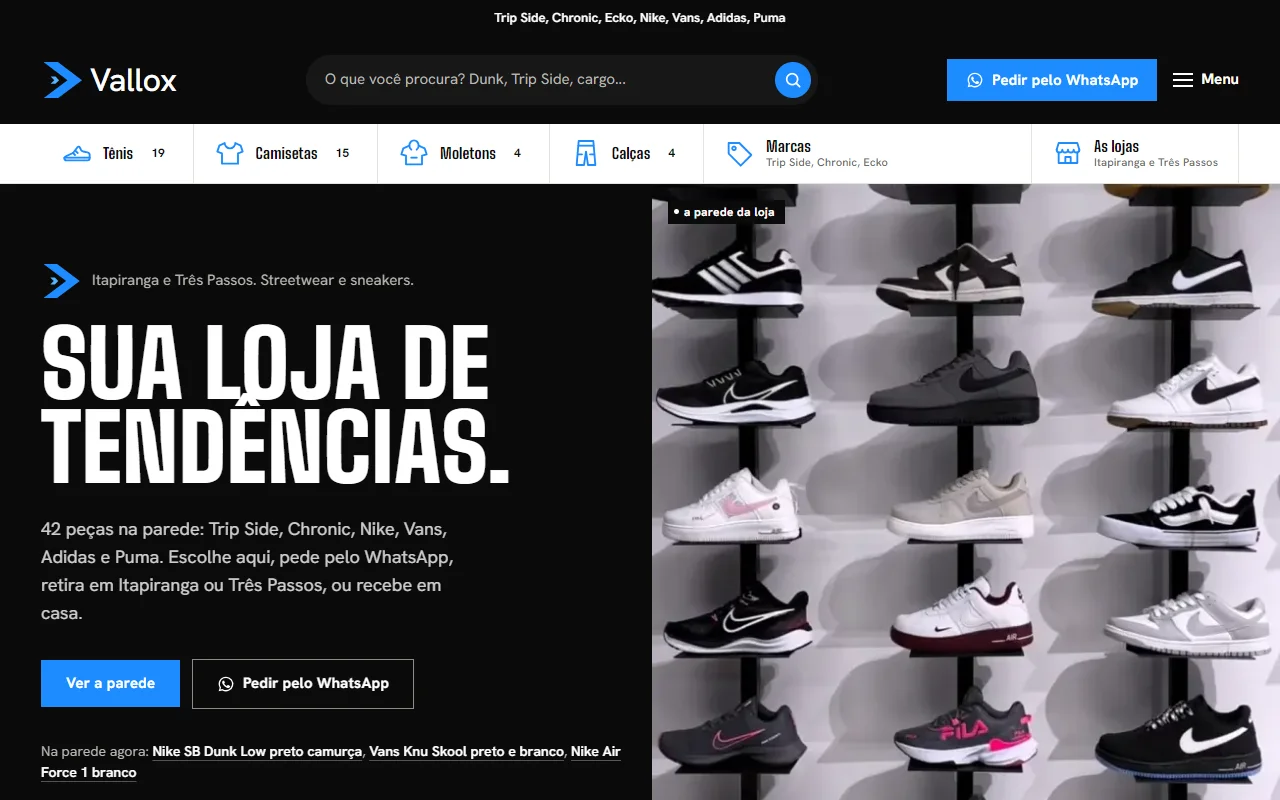The image size is (1280, 800).
Task: Open the Nike SB Dunk Low preto camurça link
Action: click(x=257, y=751)
